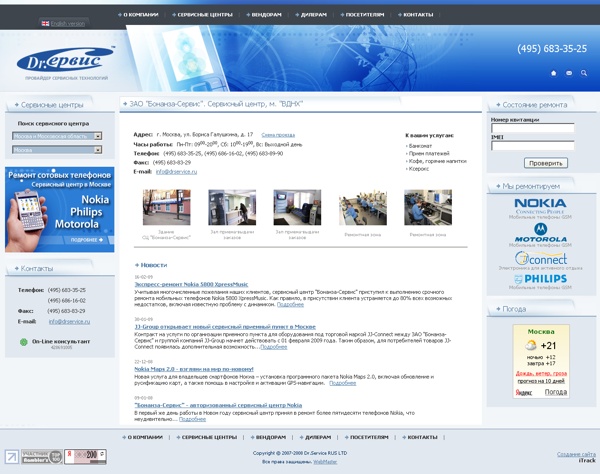The width and height of the screenshot is (600, 474).
Task: Switch to the English version link
Action: pos(68,23)
